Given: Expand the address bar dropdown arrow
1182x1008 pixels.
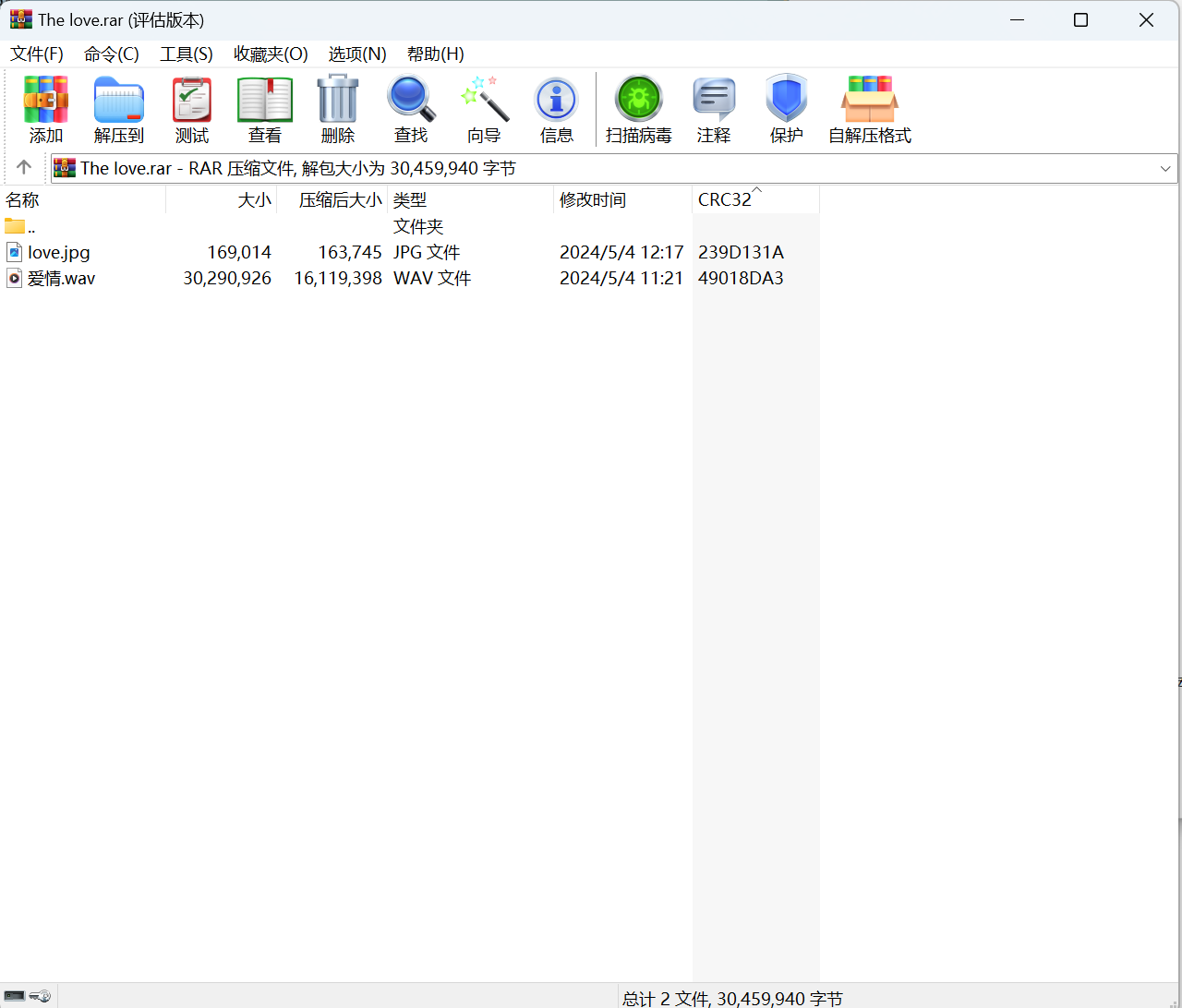Looking at the screenshot, I should click(1165, 168).
